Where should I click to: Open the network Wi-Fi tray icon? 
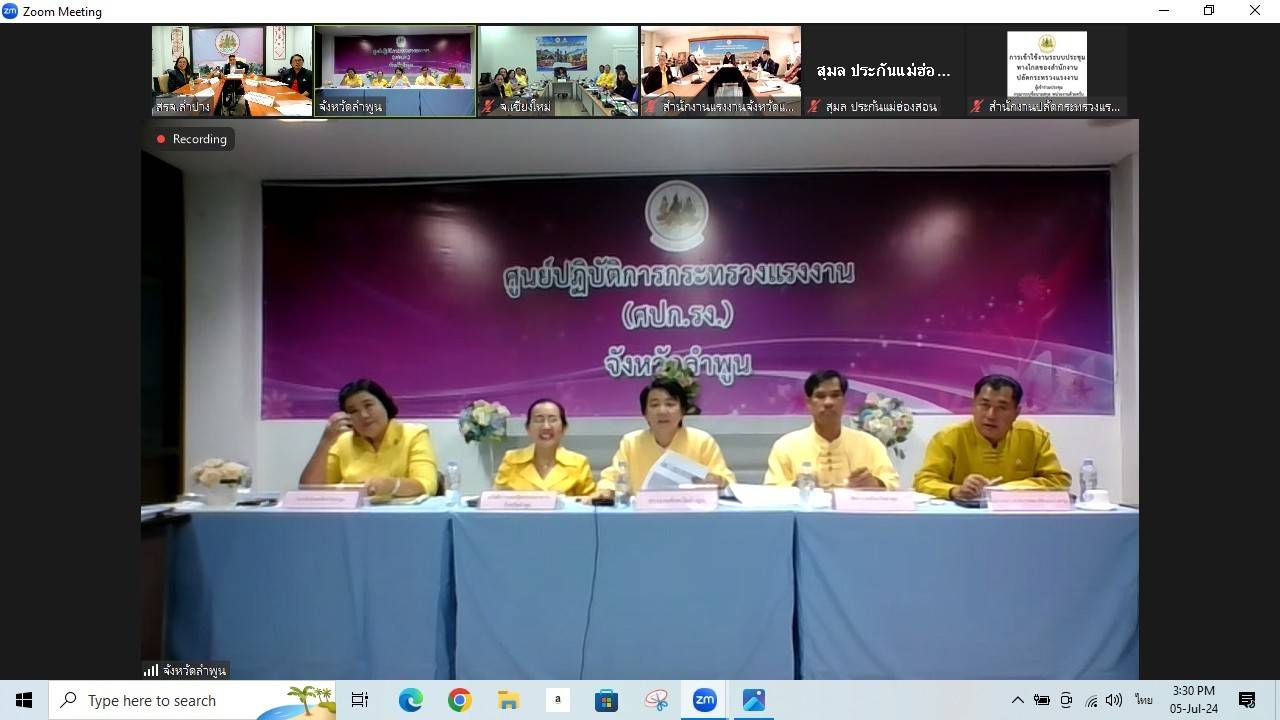click(1091, 700)
